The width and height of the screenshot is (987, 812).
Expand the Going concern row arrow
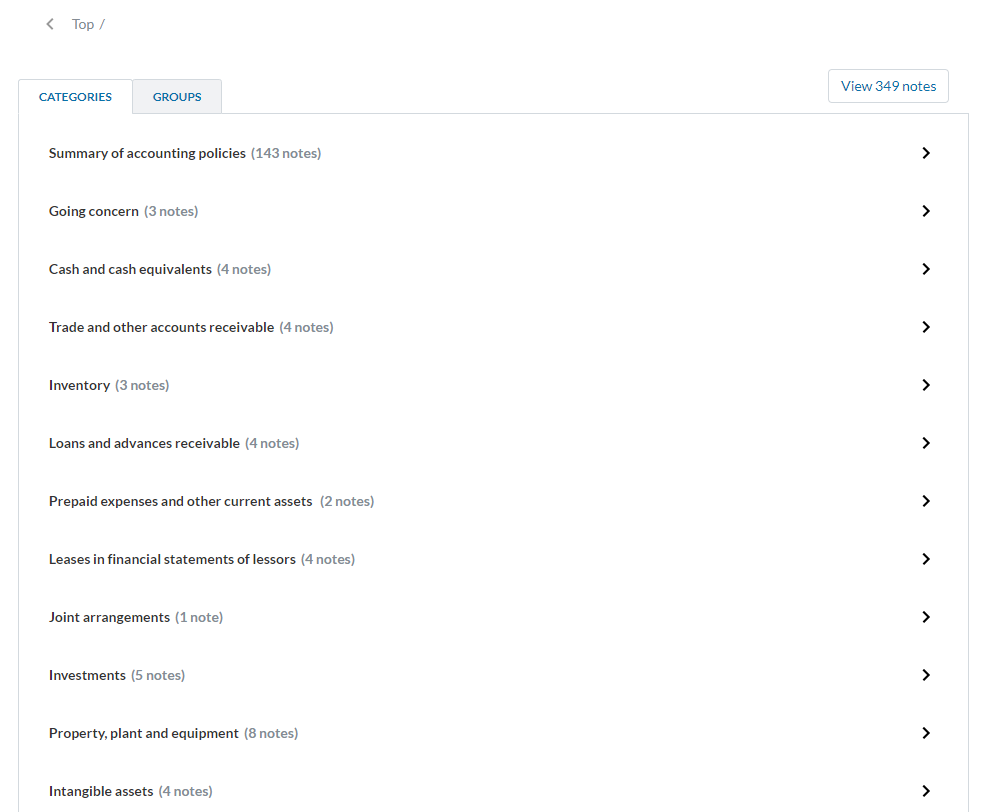click(x=925, y=211)
